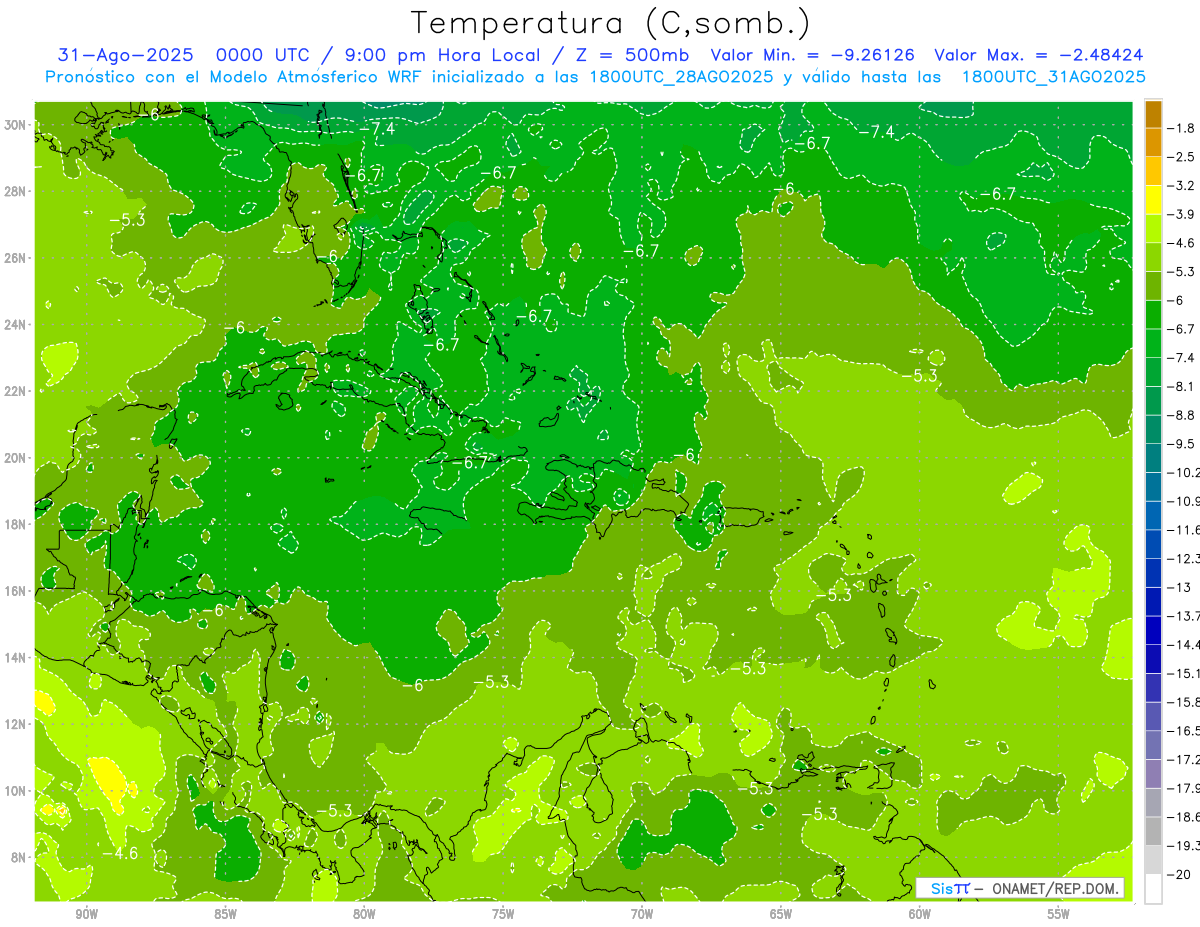
Task: Click the colorbar tick label "-20"
Action: click(x=1179, y=874)
